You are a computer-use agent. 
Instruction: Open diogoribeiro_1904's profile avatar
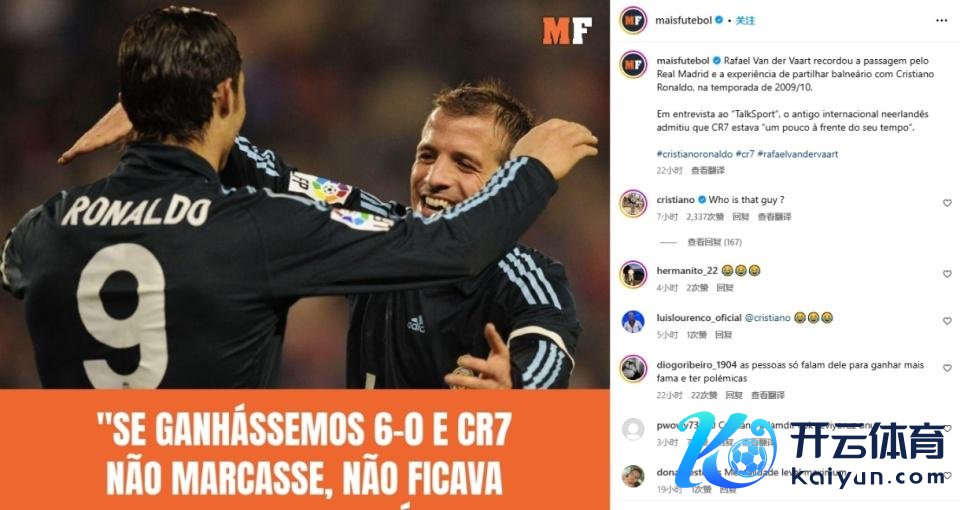point(633,369)
